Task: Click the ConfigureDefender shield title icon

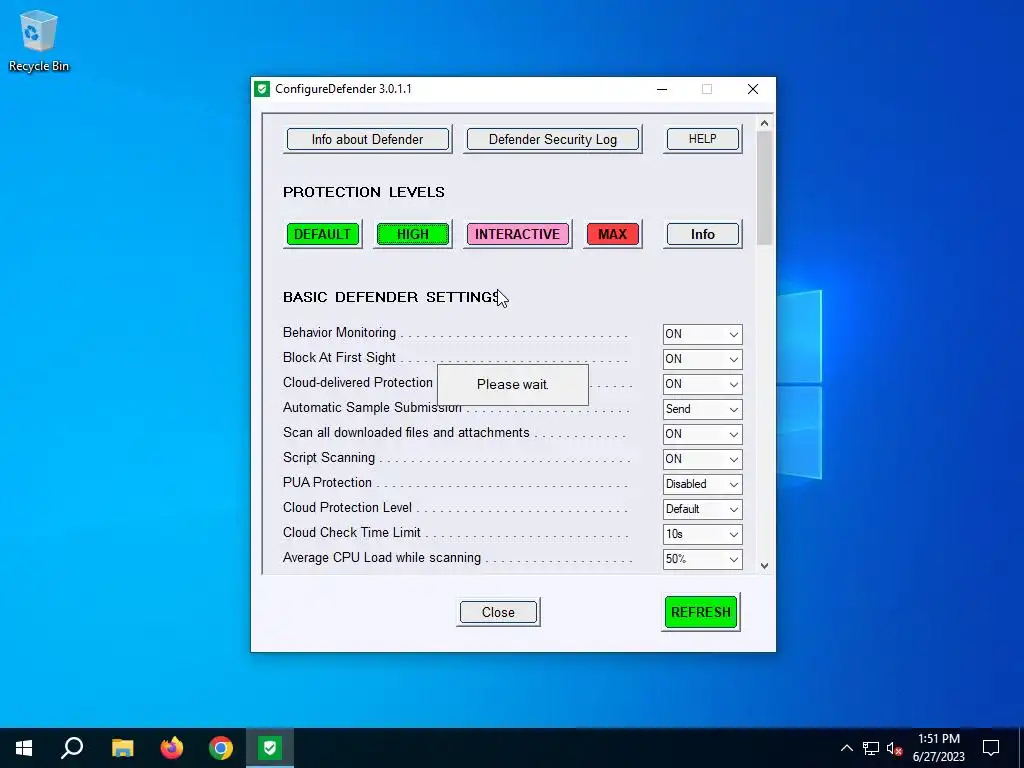Action: coord(263,89)
